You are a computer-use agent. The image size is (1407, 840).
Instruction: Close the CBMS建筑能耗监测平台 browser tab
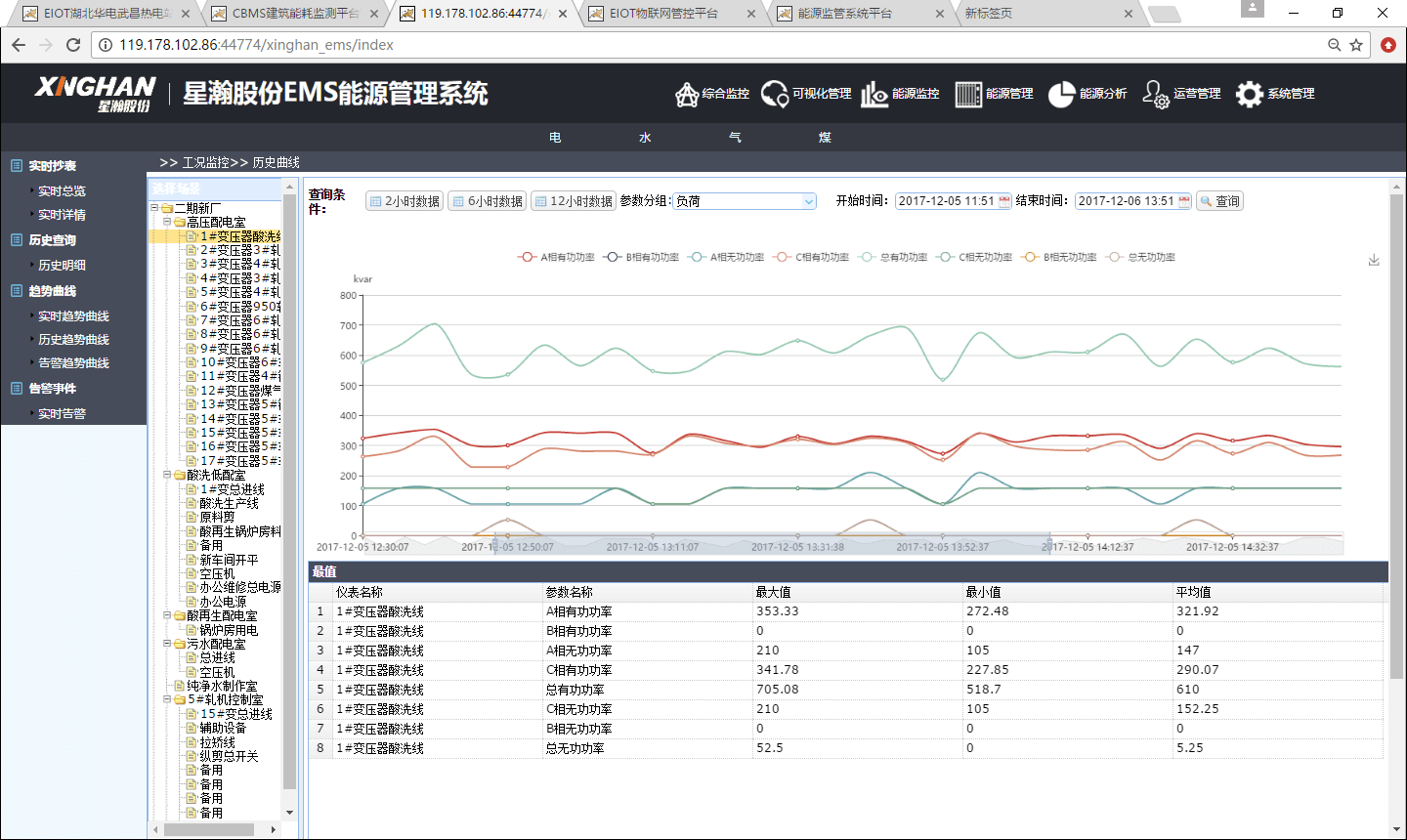(x=374, y=14)
